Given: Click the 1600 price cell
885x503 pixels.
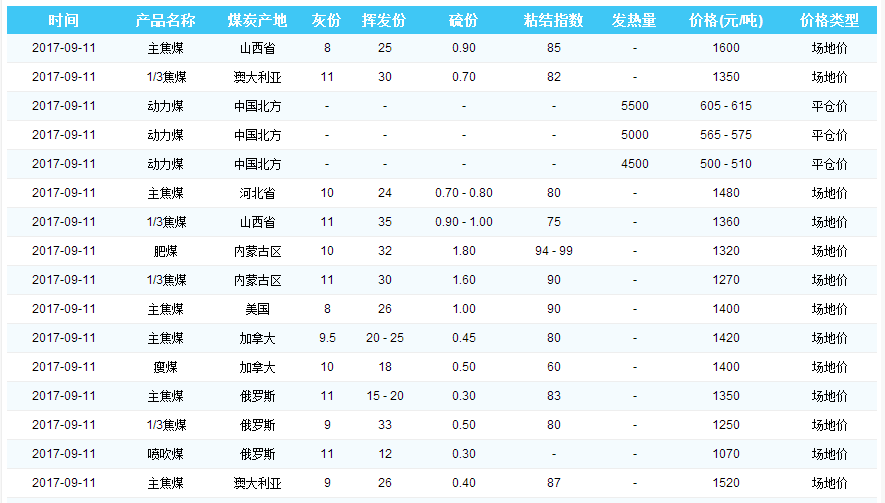Looking at the screenshot, I should pos(727,48).
